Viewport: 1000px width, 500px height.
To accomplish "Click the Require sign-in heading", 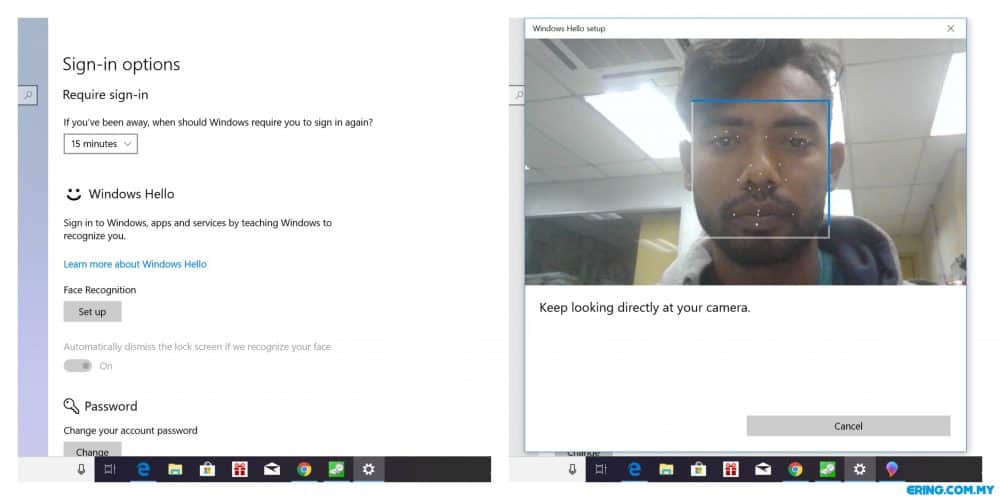I will coord(105,95).
